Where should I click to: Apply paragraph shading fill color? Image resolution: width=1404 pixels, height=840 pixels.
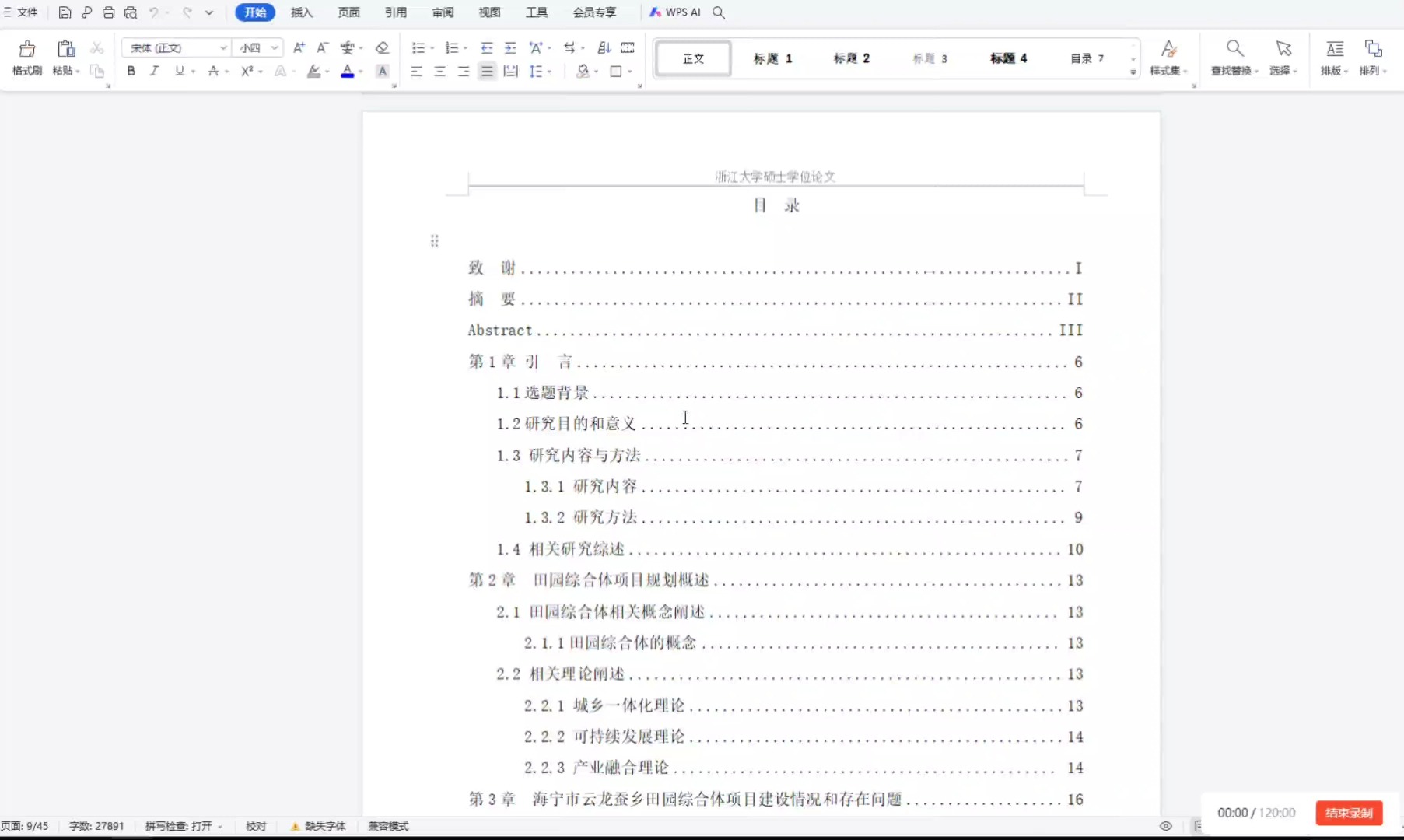click(583, 72)
